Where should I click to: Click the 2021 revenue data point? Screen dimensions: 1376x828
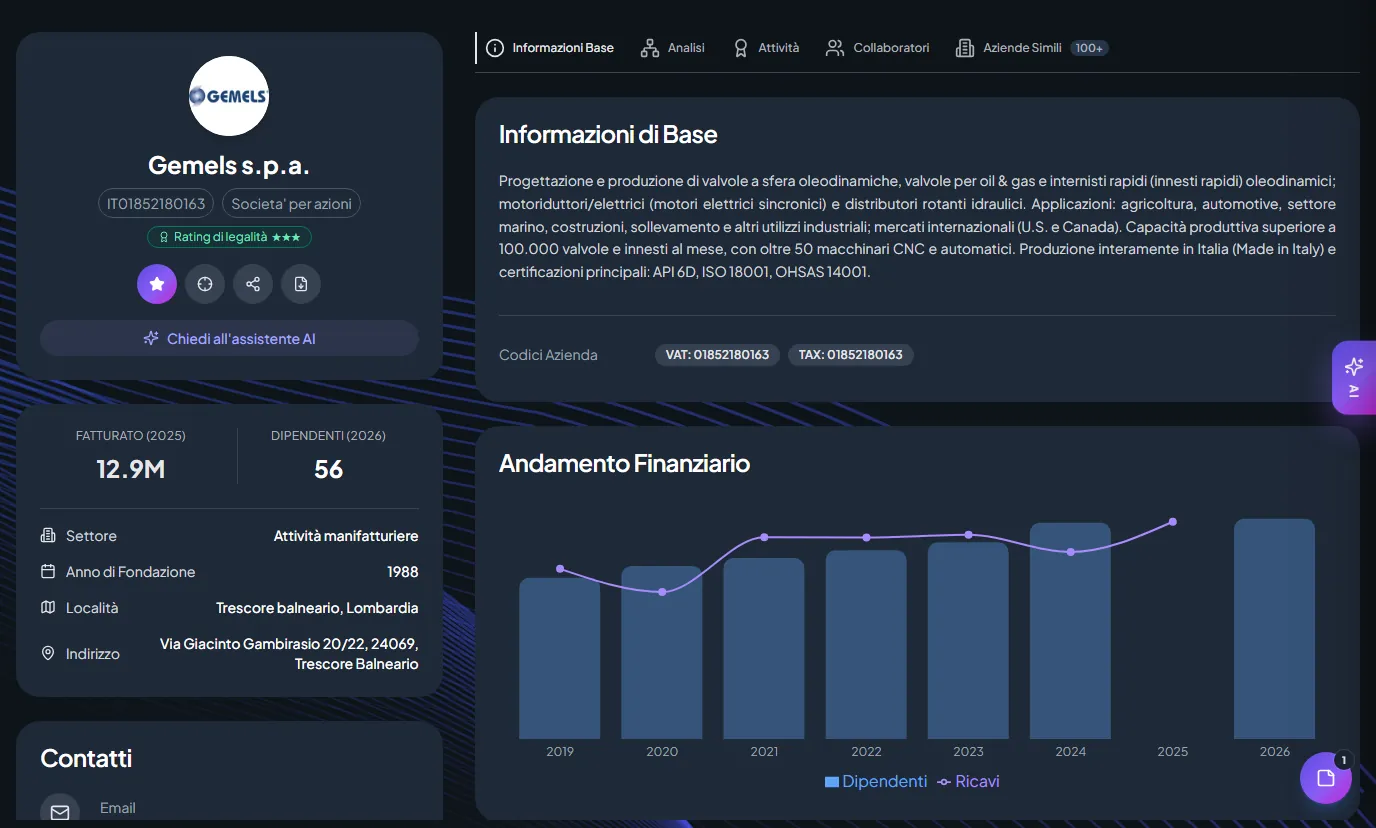click(x=764, y=537)
